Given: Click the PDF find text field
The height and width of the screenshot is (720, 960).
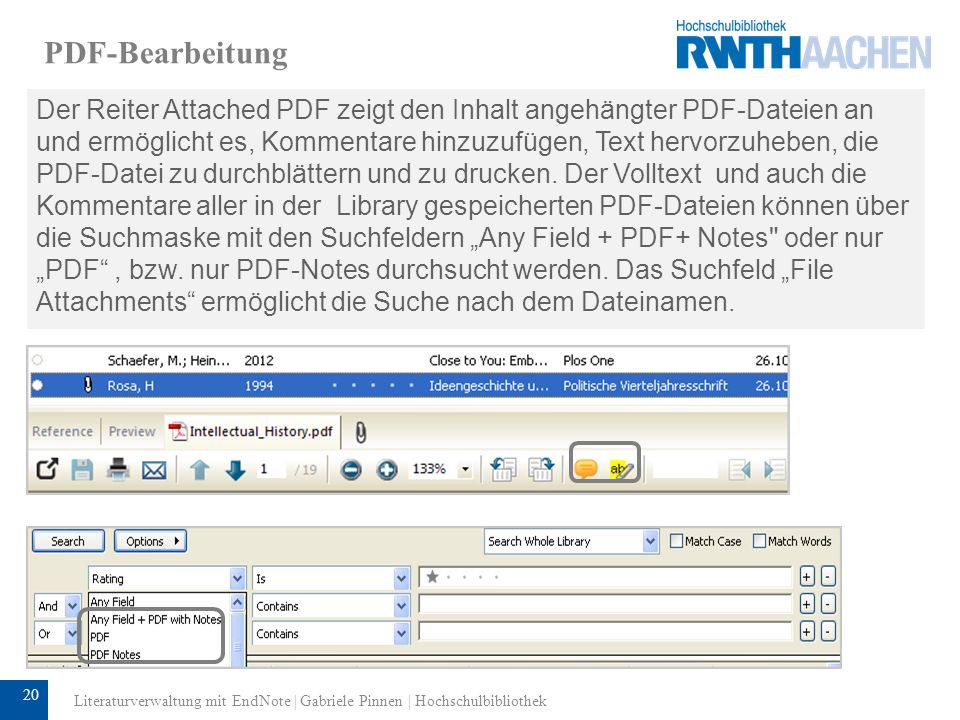Looking at the screenshot, I should (686, 470).
